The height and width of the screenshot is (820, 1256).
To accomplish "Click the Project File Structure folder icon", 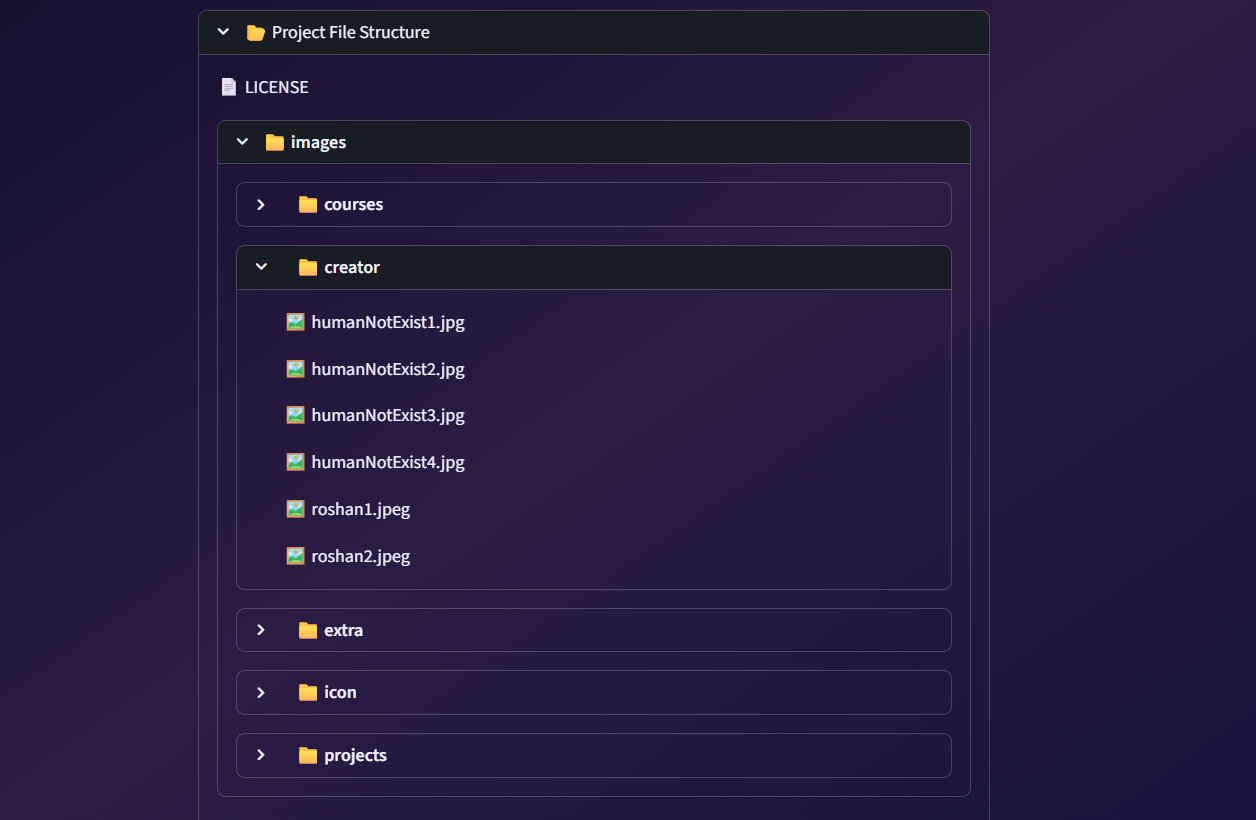I will tap(254, 31).
